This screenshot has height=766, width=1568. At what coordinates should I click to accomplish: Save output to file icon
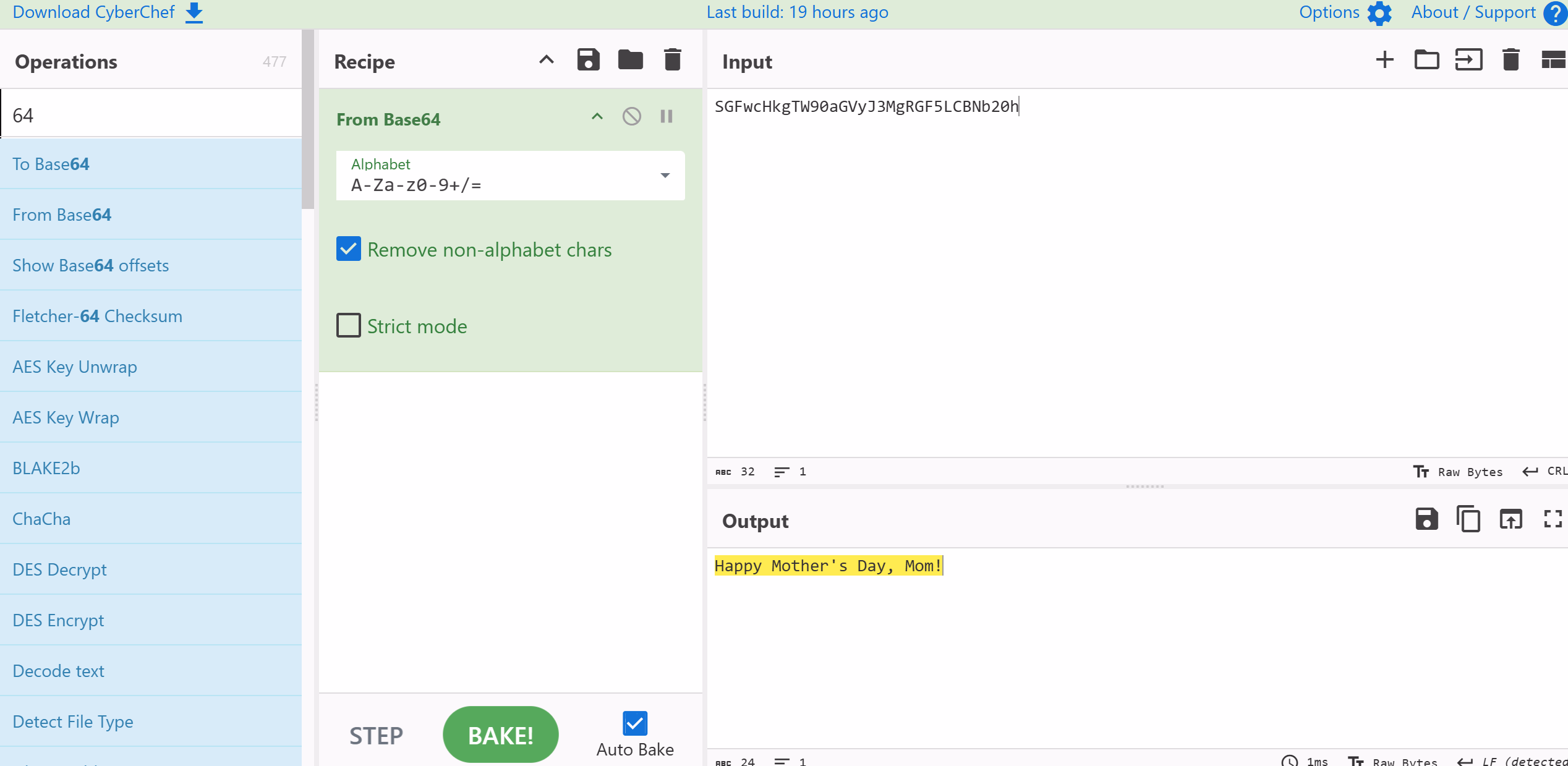tap(1427, 519)
